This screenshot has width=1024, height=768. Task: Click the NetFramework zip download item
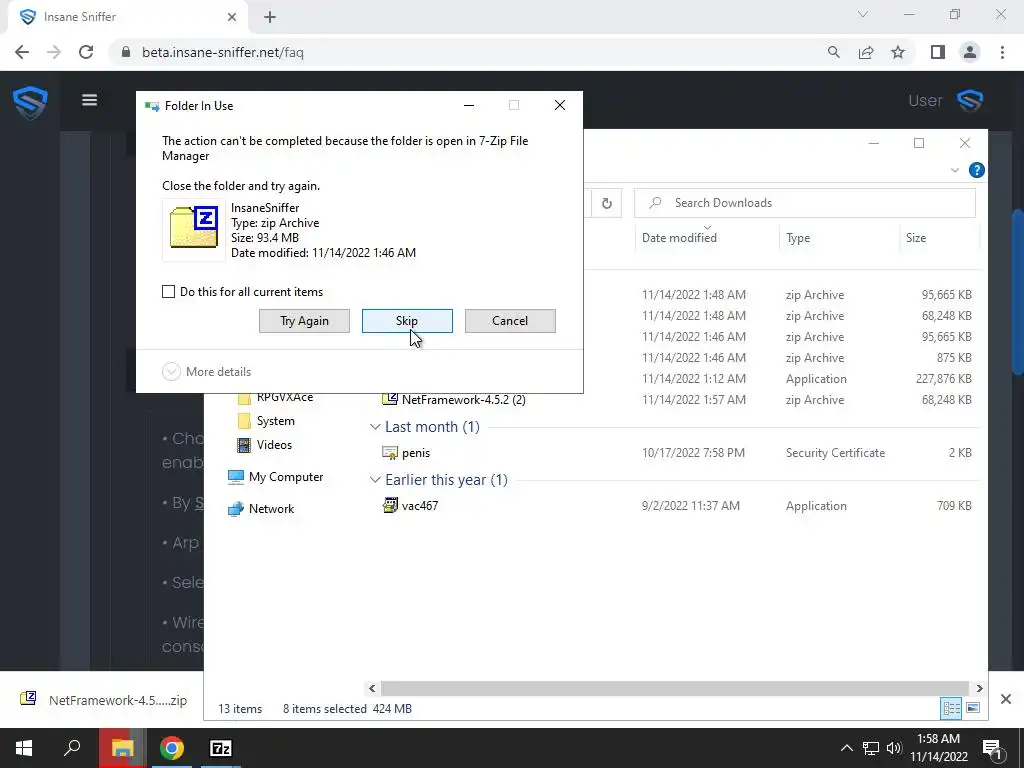[x=103, y=699]
